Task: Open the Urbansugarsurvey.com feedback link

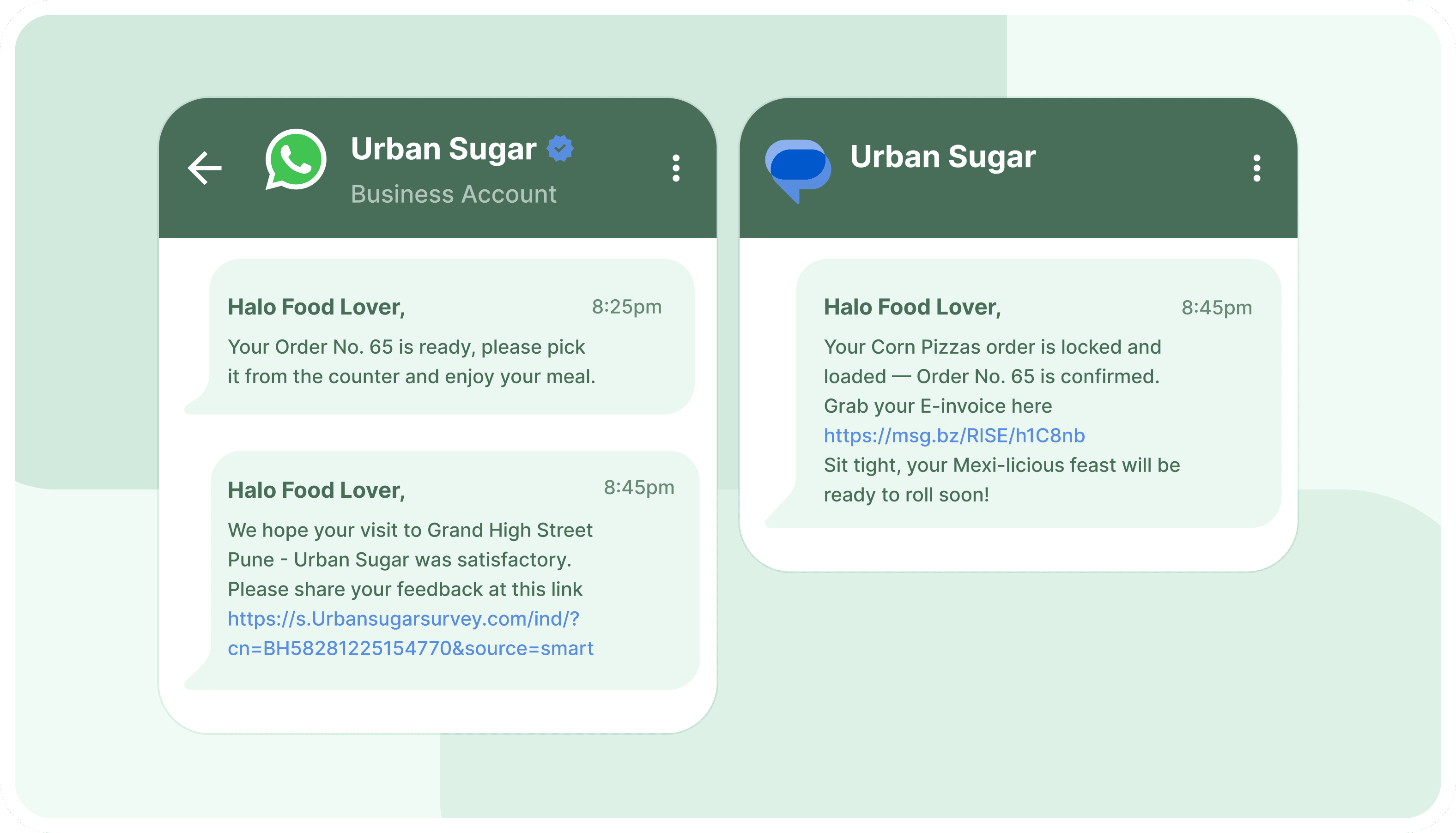Action: pos(410,634)
